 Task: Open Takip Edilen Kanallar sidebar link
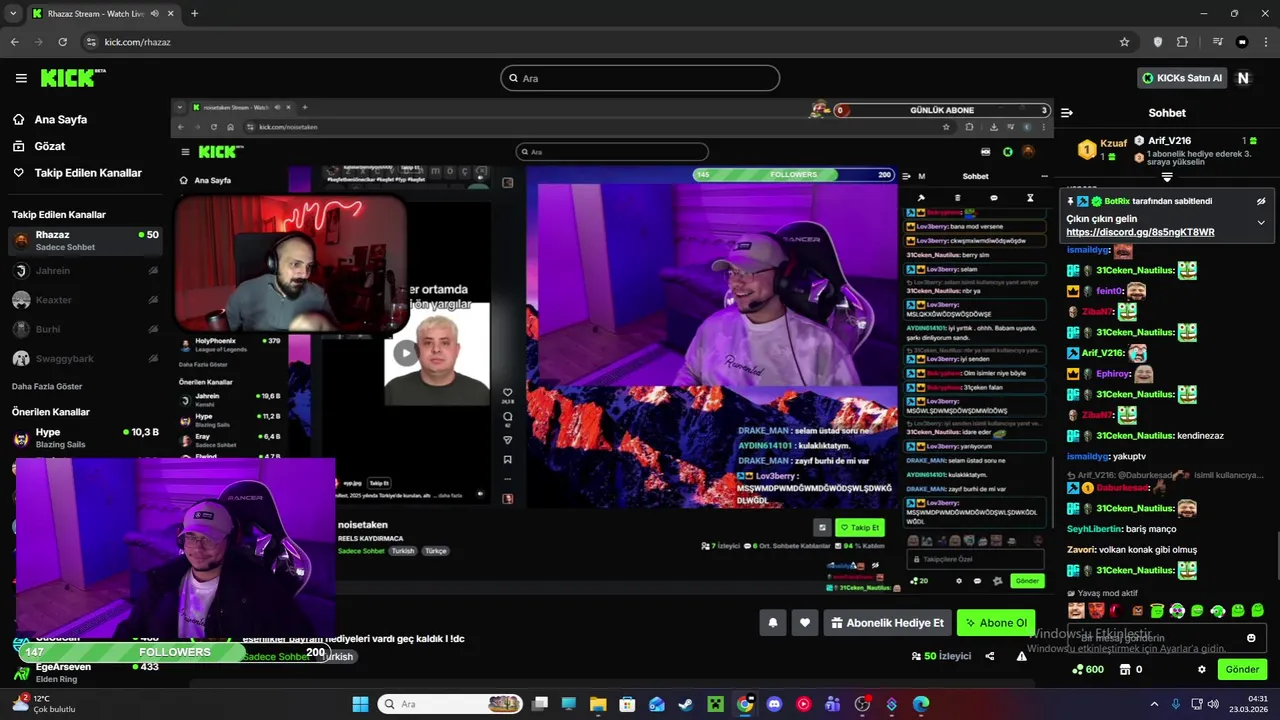(77, 173)
